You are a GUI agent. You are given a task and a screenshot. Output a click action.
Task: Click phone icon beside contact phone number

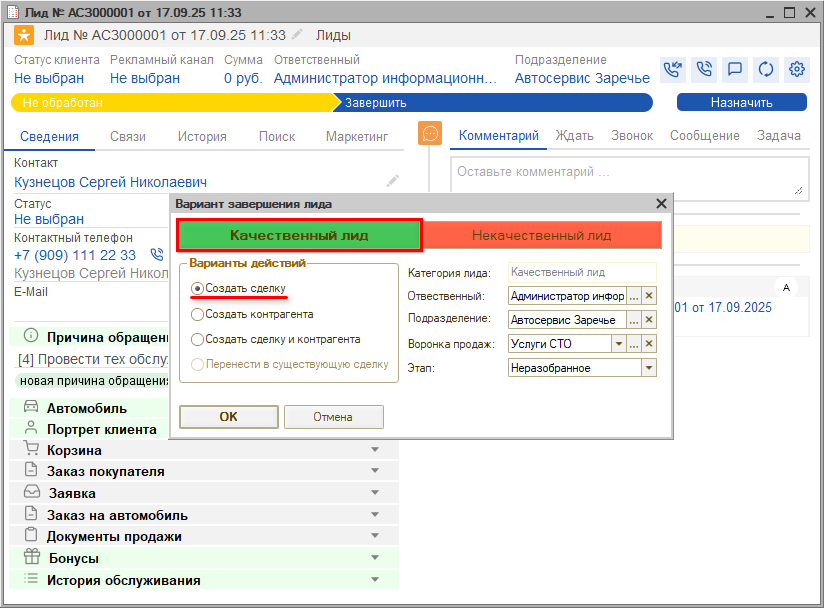pyautogui.click(x=156, y=255)
